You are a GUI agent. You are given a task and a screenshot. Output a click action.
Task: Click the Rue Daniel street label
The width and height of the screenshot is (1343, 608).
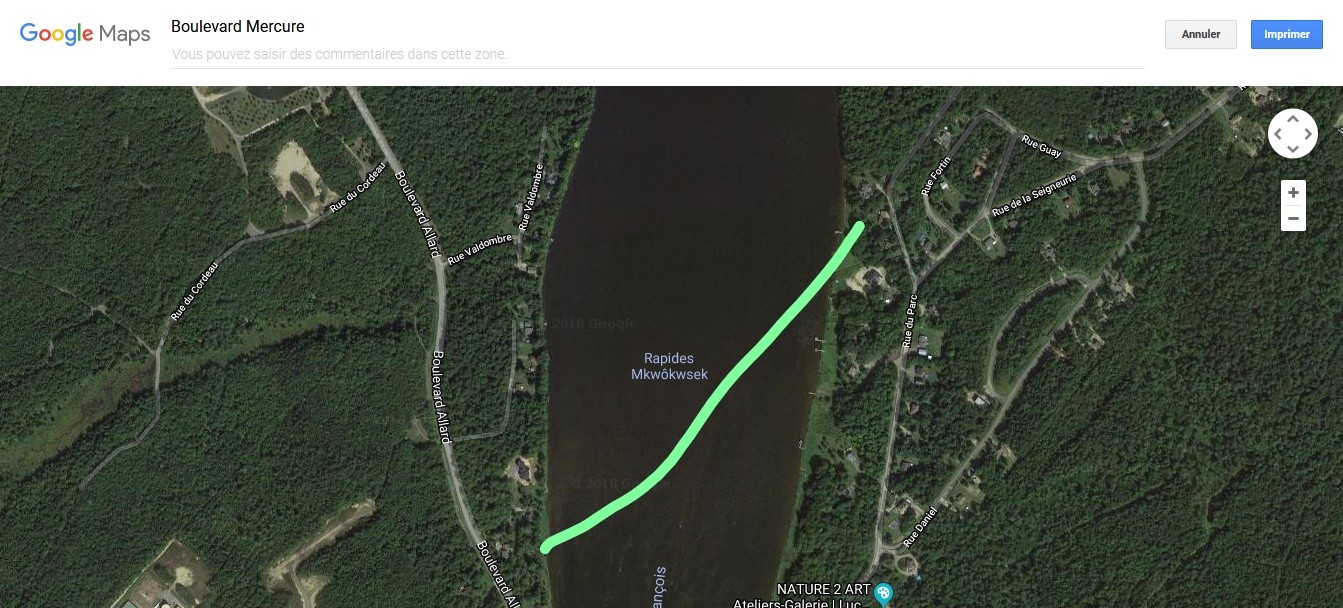coord(920,528)
